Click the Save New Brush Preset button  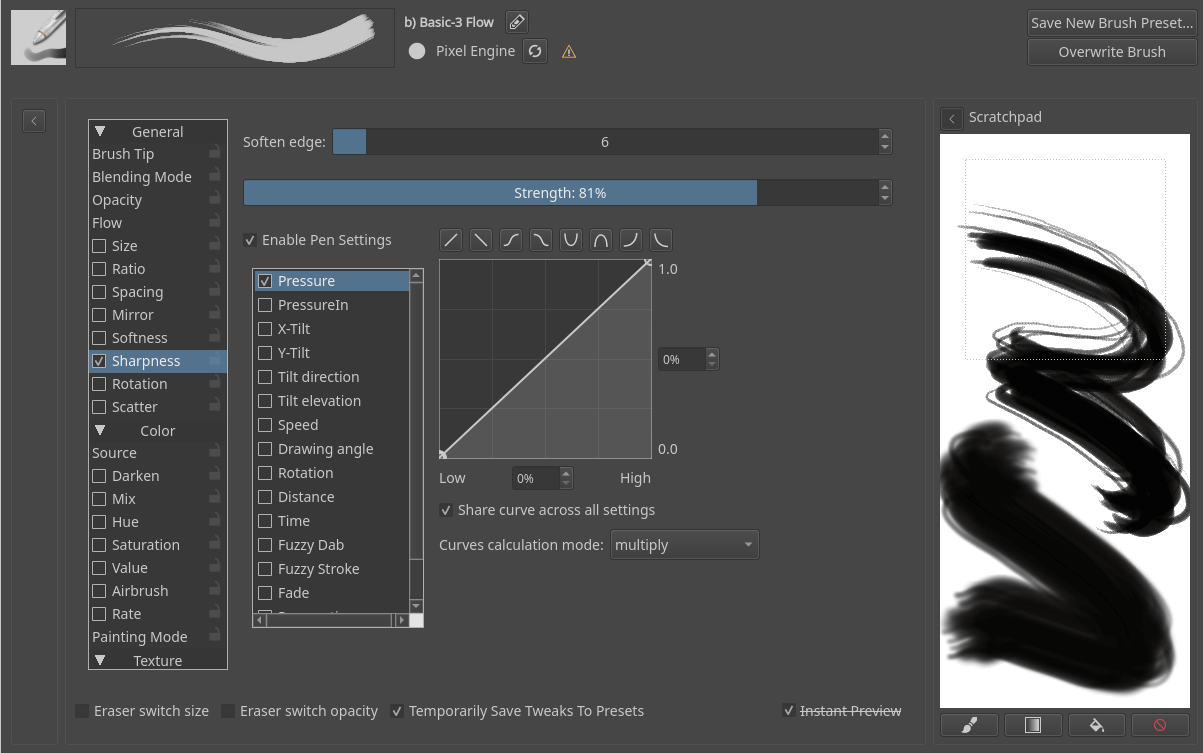tap(1111, 22)
